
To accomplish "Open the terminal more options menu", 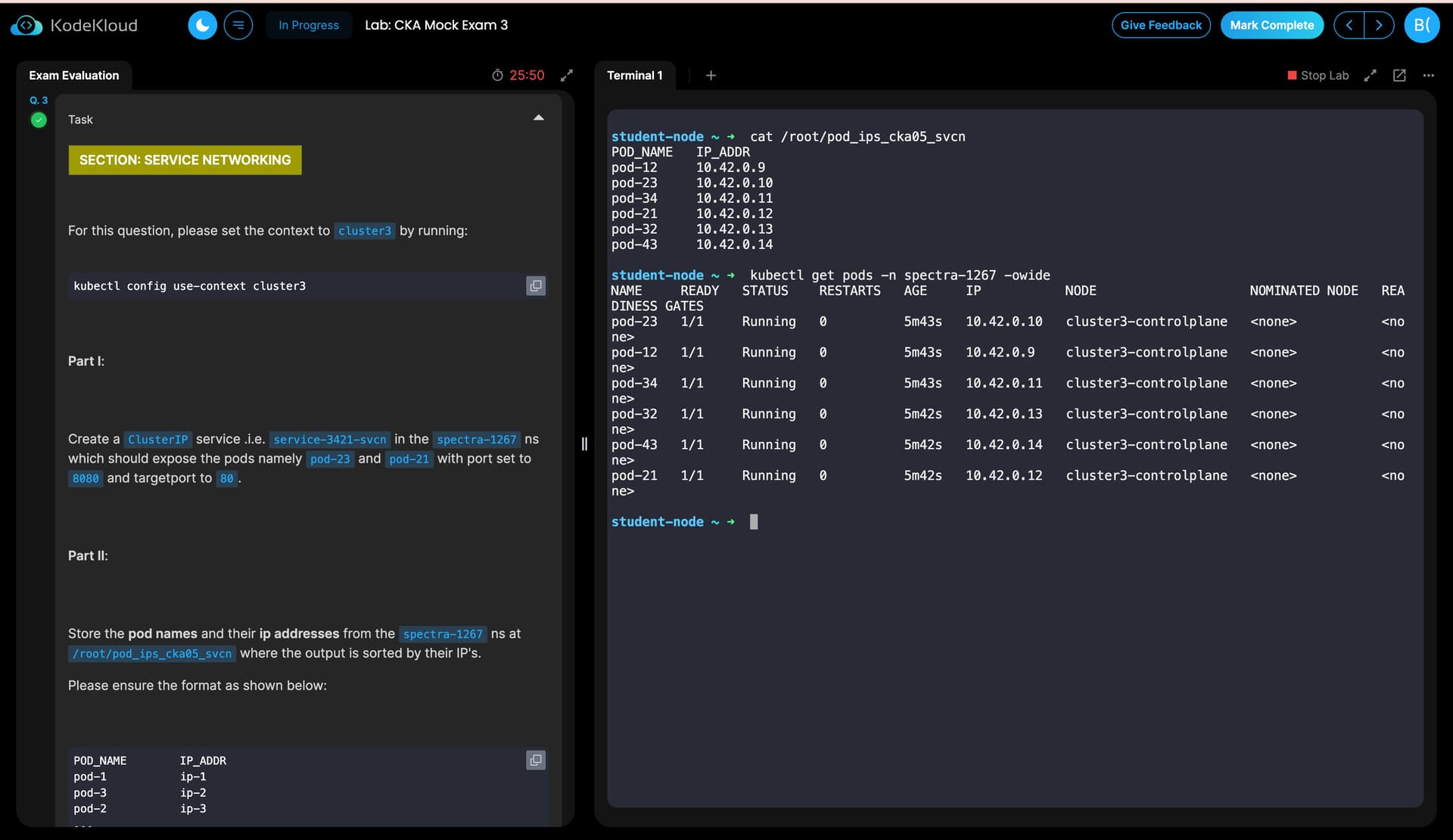I will click(x=1429, y=76).
